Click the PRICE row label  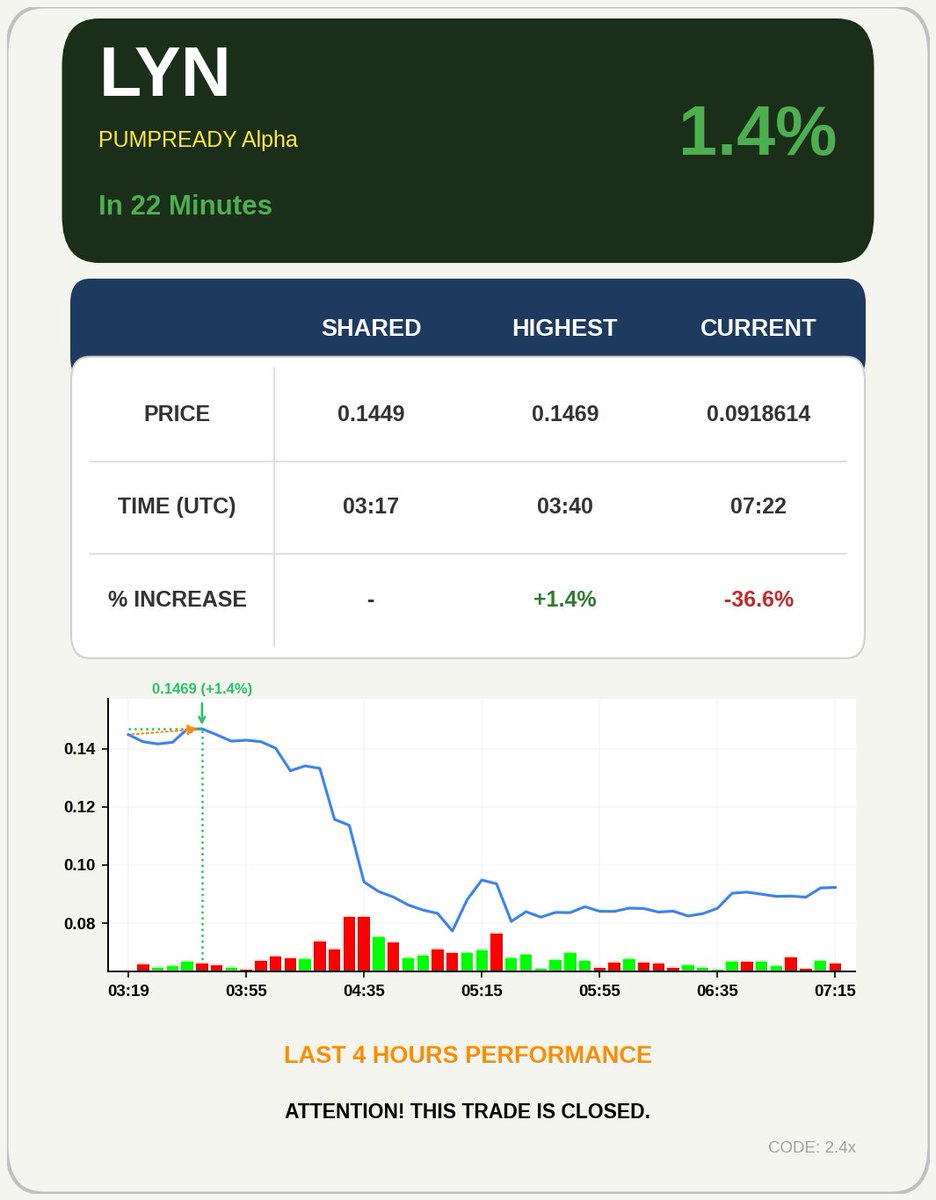pyautogui.click(x=177, y=414)
